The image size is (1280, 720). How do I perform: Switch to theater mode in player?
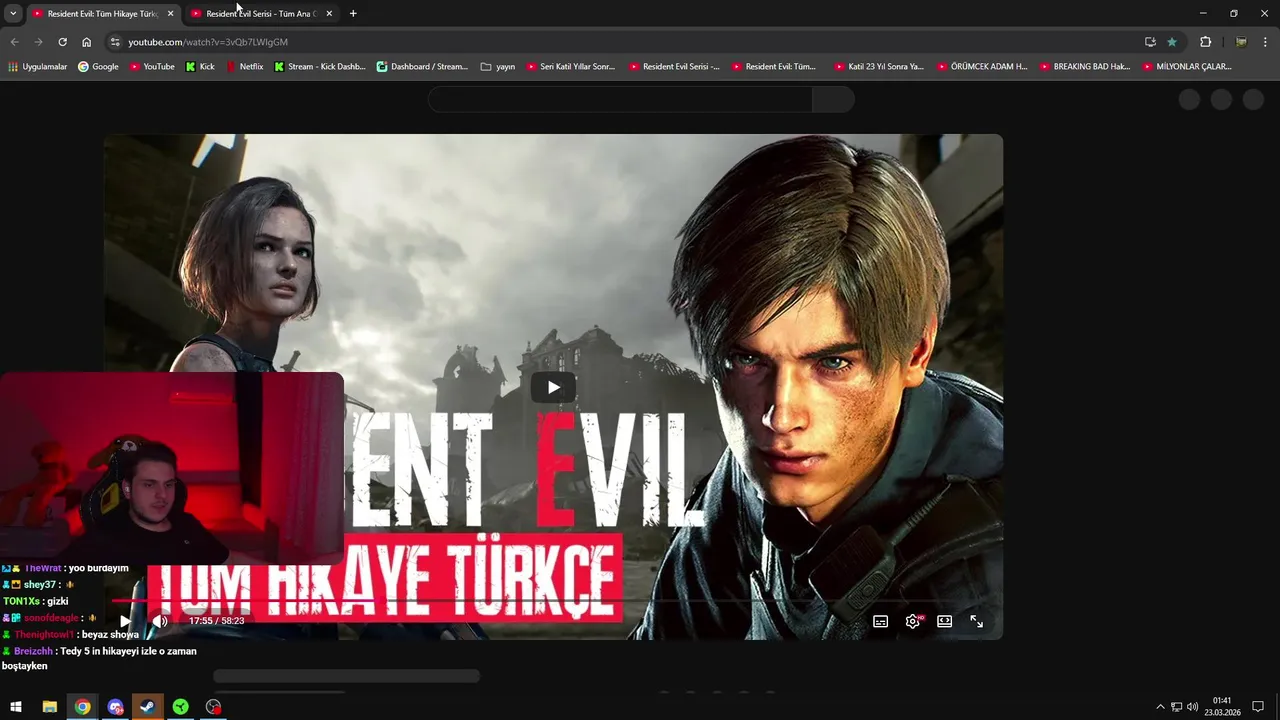click(x=944, y=621)
